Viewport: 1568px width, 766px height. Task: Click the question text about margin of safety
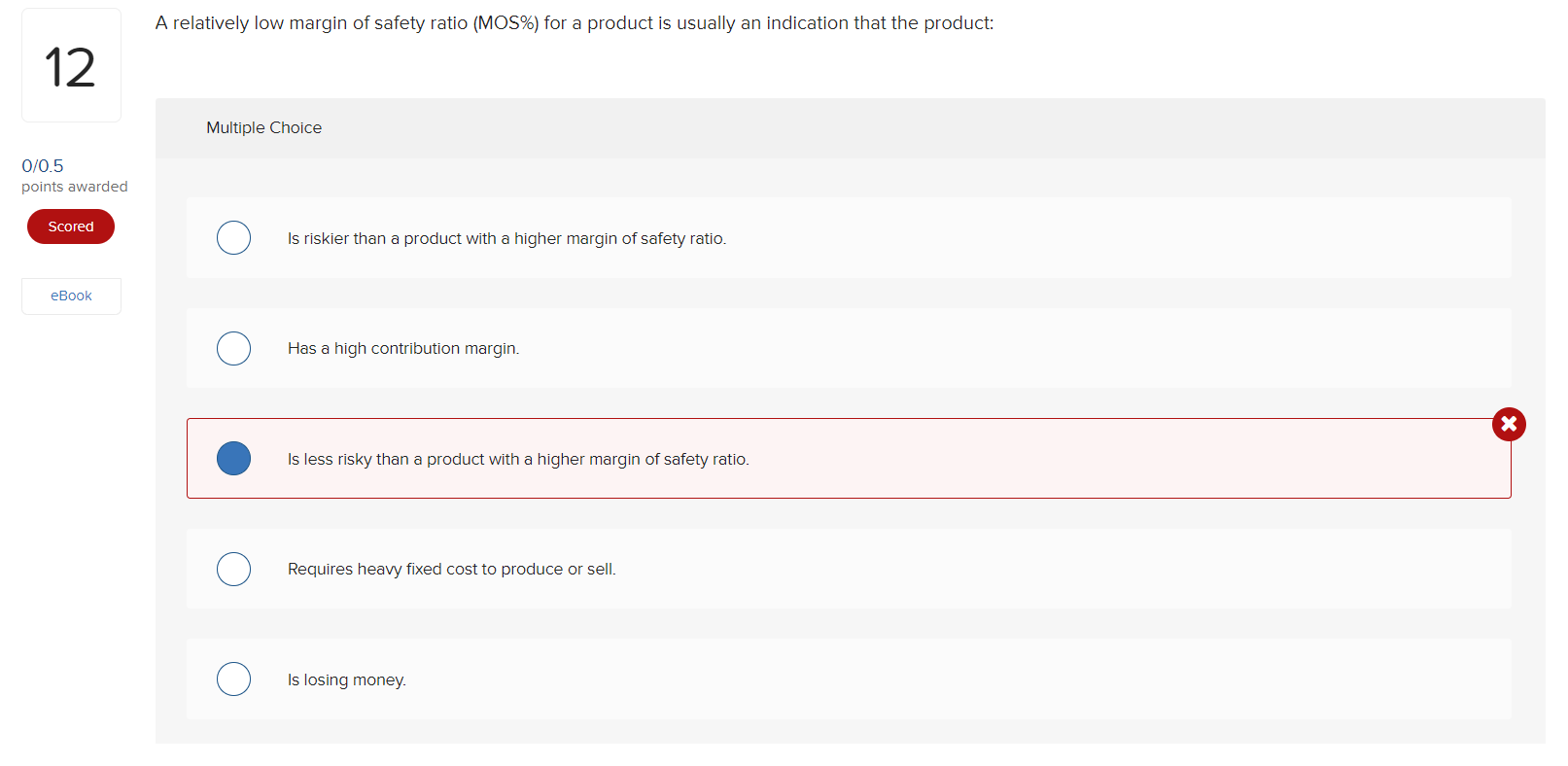574,22
